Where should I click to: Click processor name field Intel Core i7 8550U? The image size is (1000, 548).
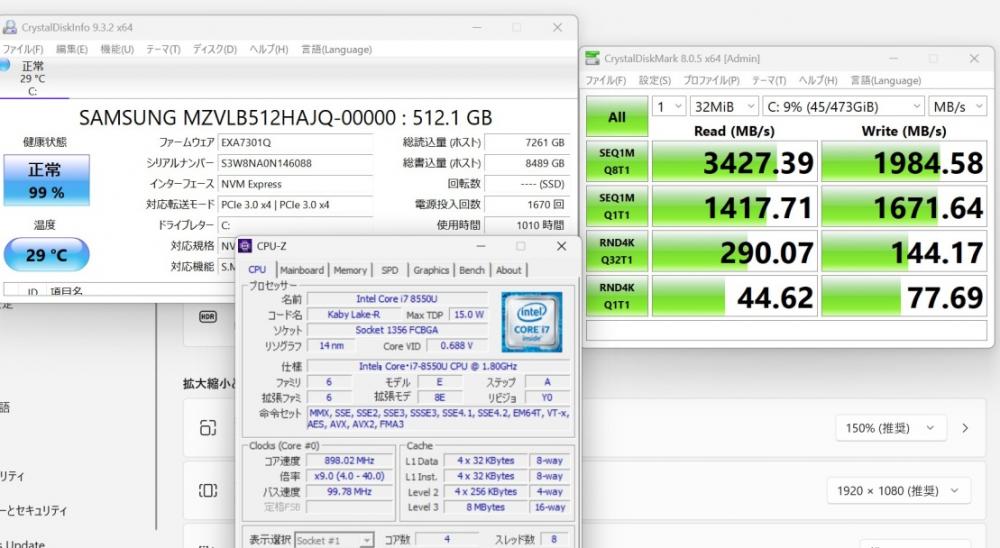[x=397, y=299]
